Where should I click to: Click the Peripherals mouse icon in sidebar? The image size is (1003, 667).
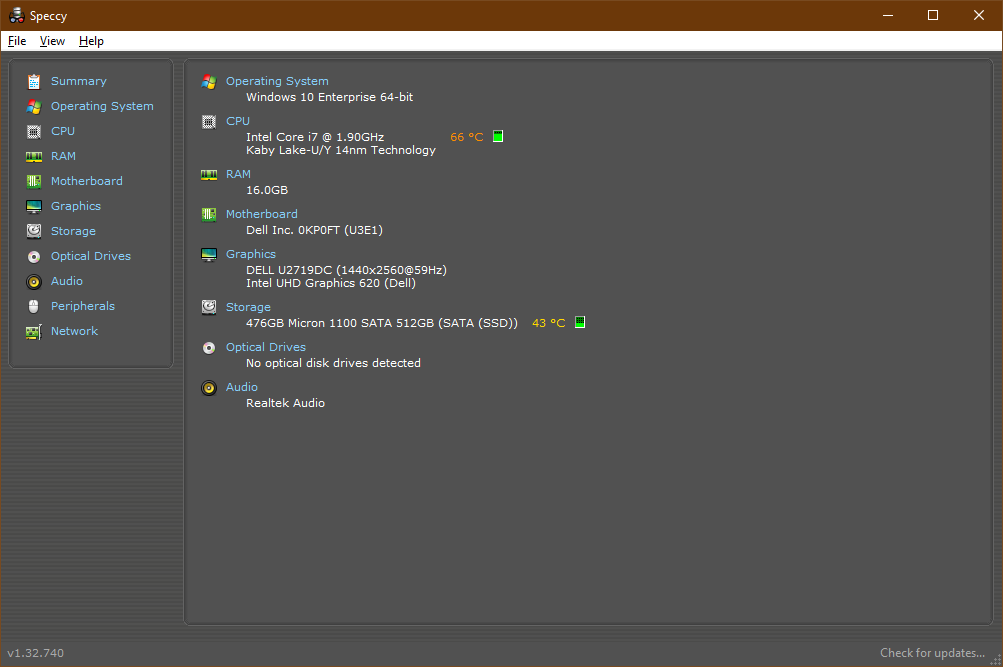34,306
